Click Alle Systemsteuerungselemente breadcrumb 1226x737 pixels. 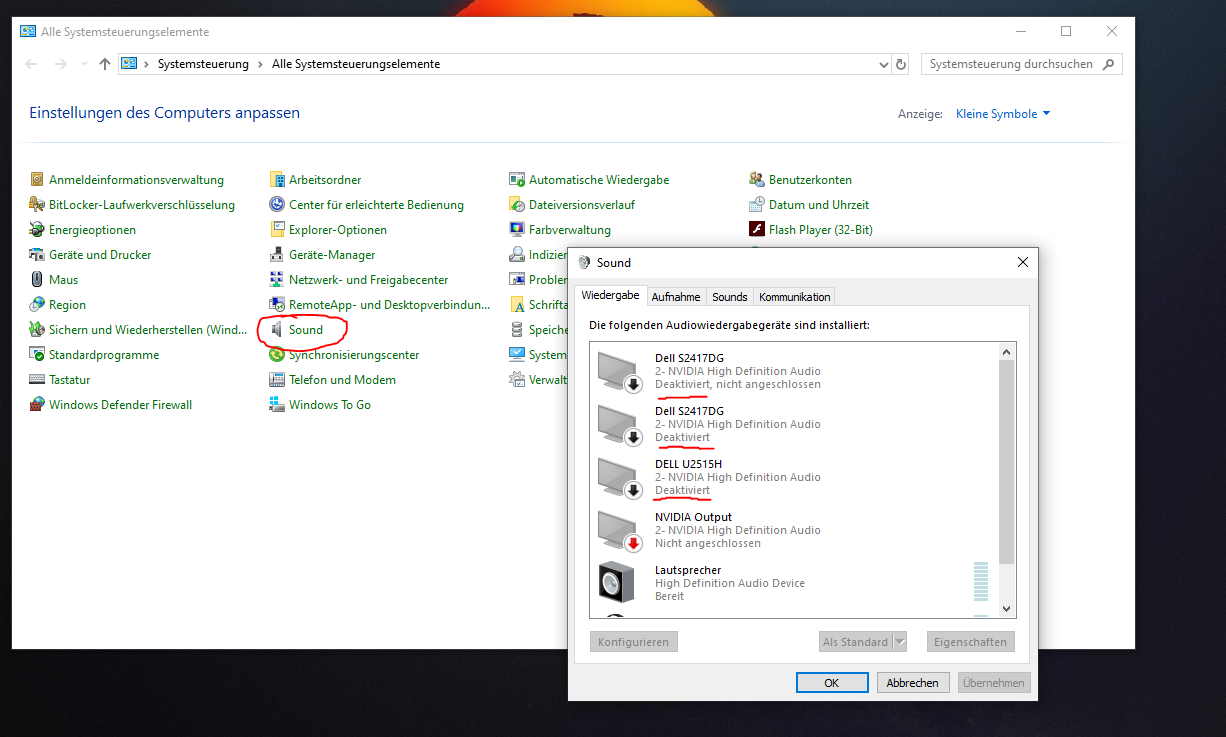[x=356, y=64]
